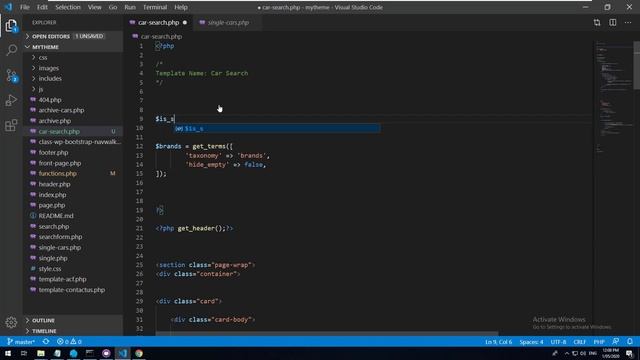Change the UTF-8 encoding

point(558,342)
